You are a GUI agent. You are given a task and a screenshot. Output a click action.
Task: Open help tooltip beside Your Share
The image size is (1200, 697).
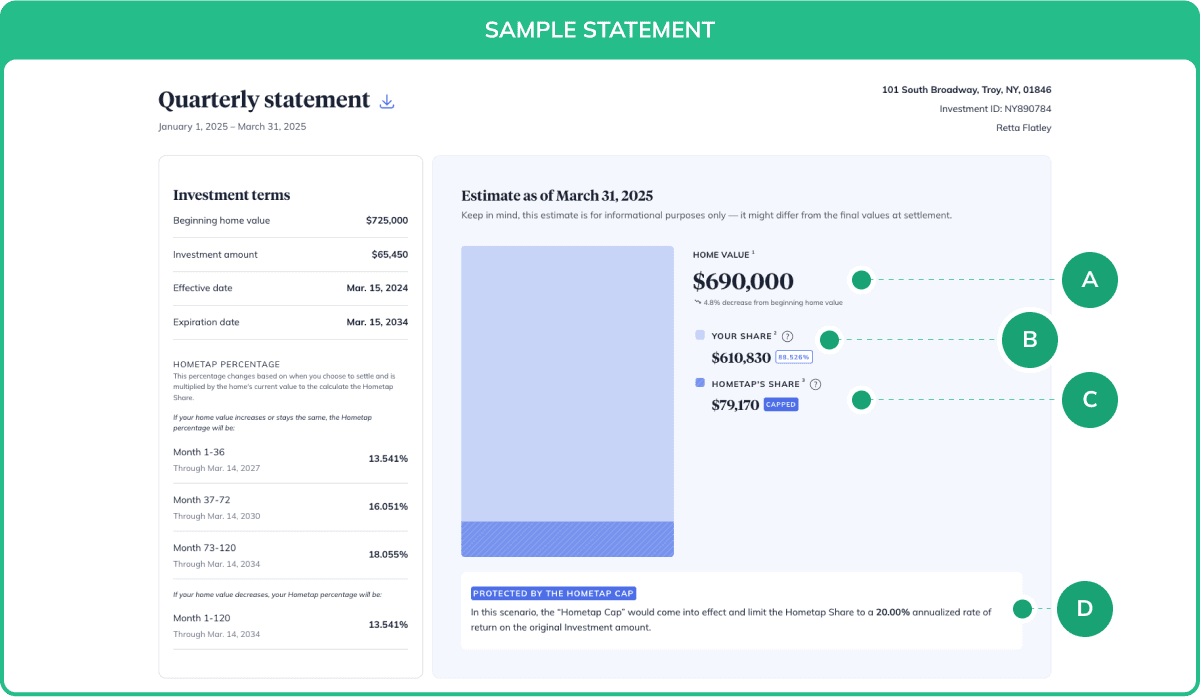[x=787, y=337]
